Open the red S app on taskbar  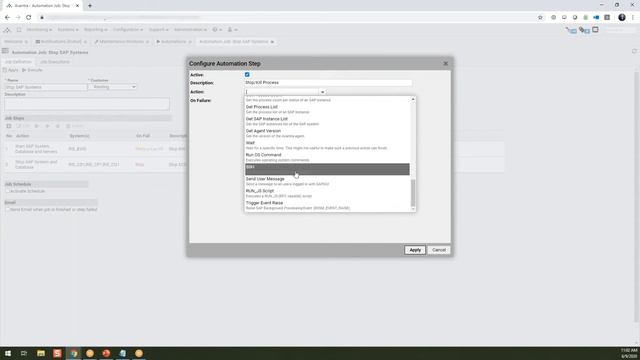click(57, 353)
